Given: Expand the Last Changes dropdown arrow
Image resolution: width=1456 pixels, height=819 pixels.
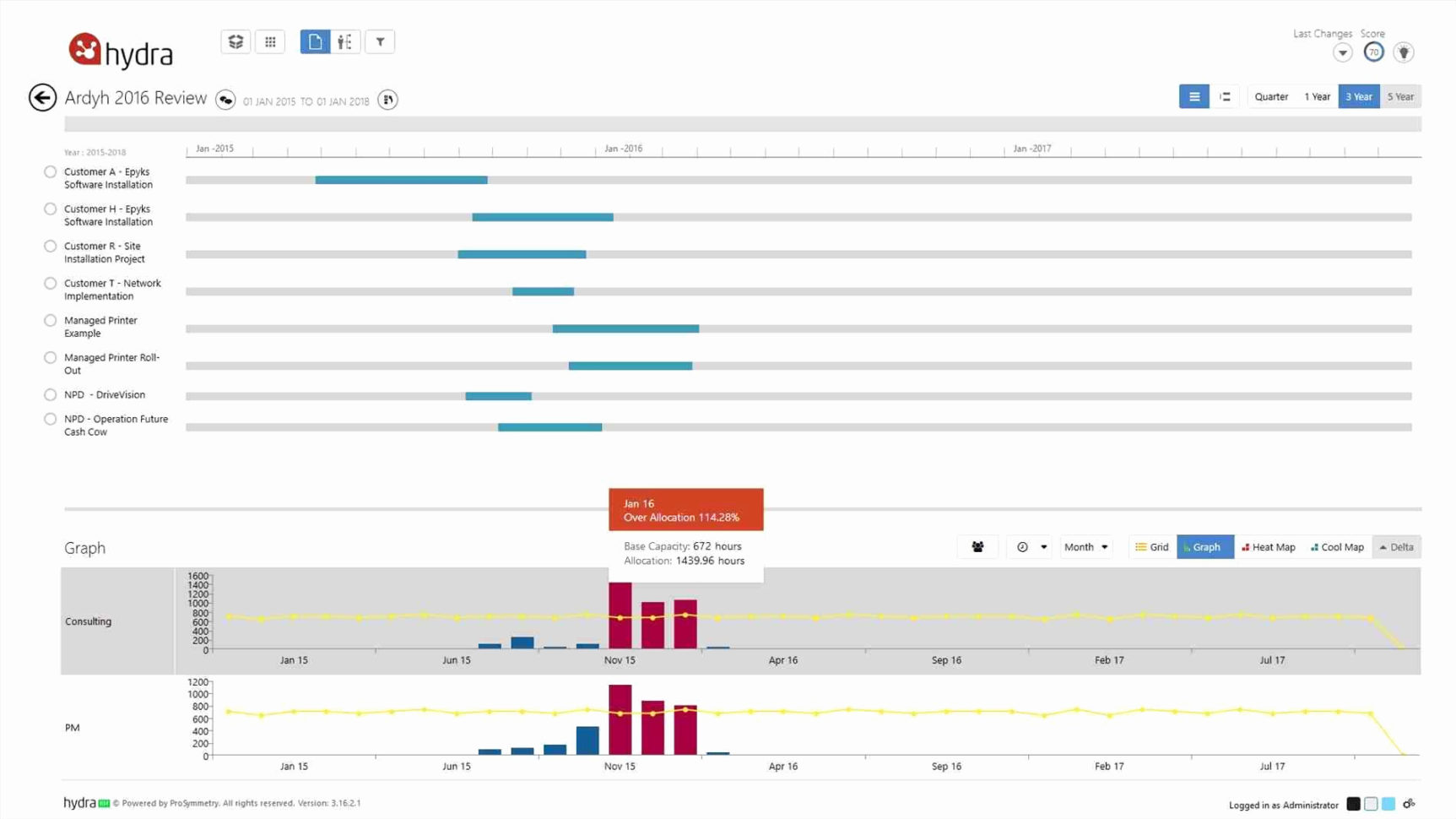Looking at the screenshot, I should click(x=1342, y=52).
